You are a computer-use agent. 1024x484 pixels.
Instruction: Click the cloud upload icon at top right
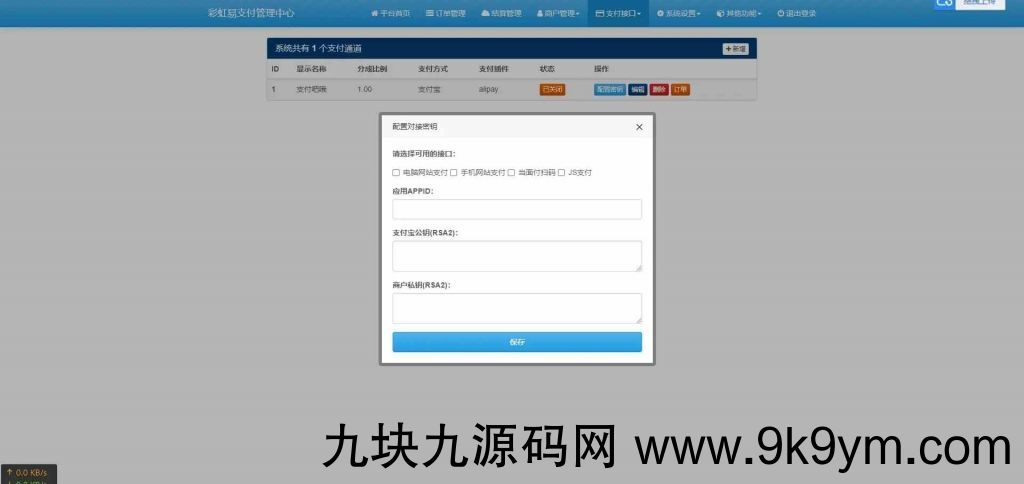(x=944, y=4)
